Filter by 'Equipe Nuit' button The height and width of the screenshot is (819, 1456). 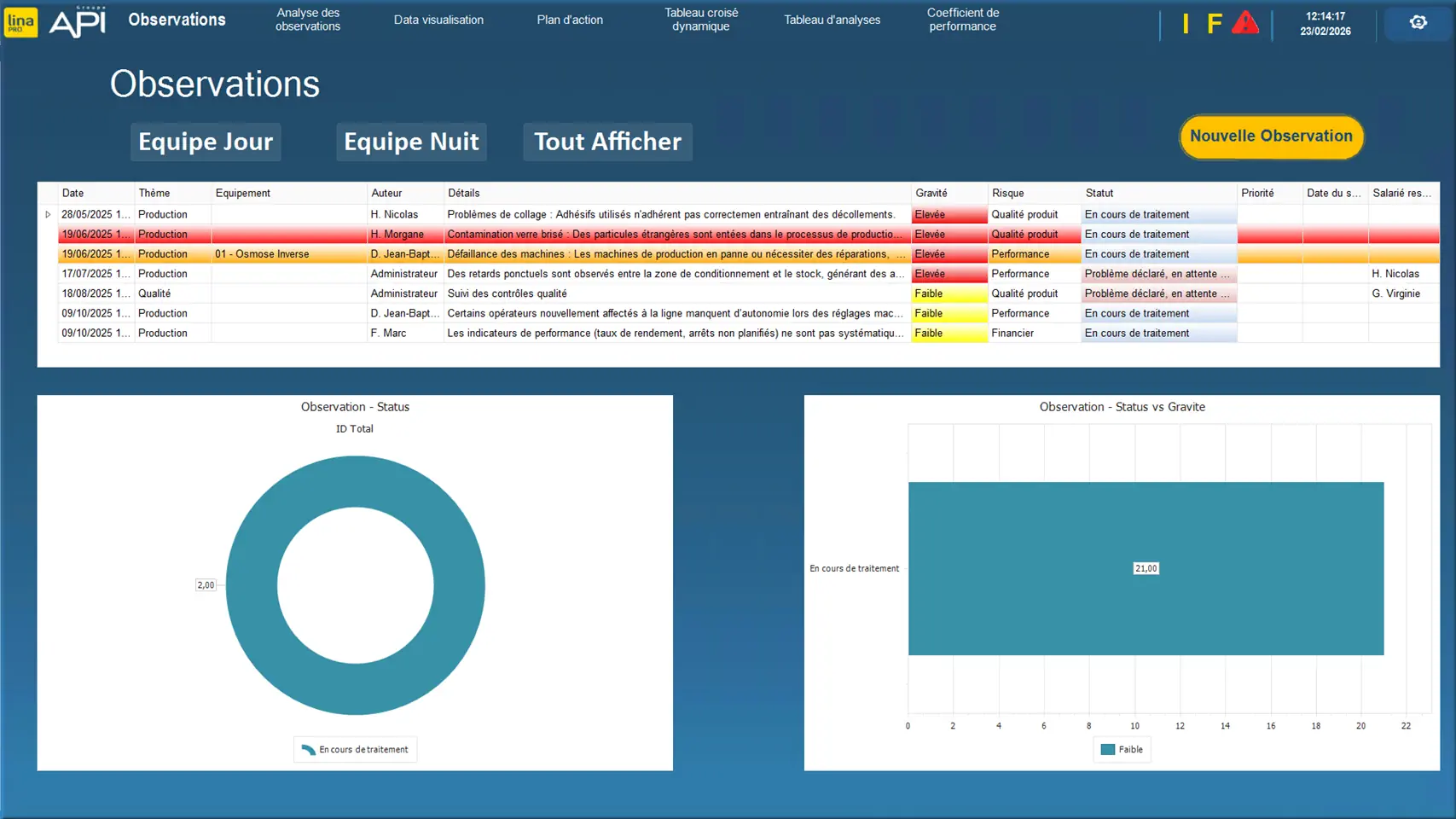click(411, 142)
